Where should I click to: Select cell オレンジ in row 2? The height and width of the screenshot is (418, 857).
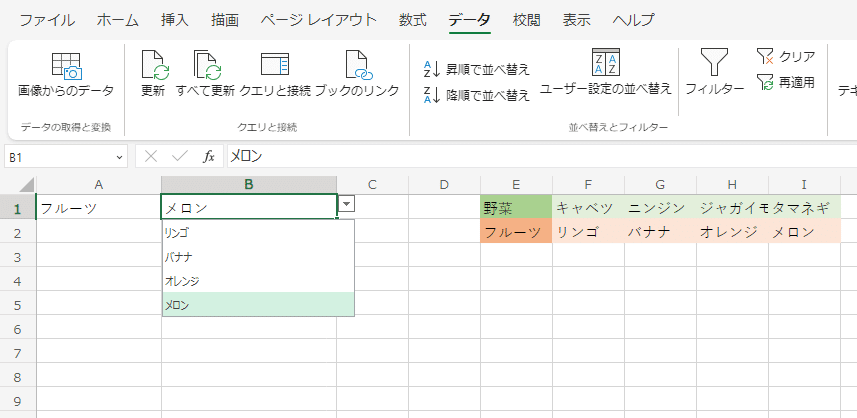coord(732,232)
